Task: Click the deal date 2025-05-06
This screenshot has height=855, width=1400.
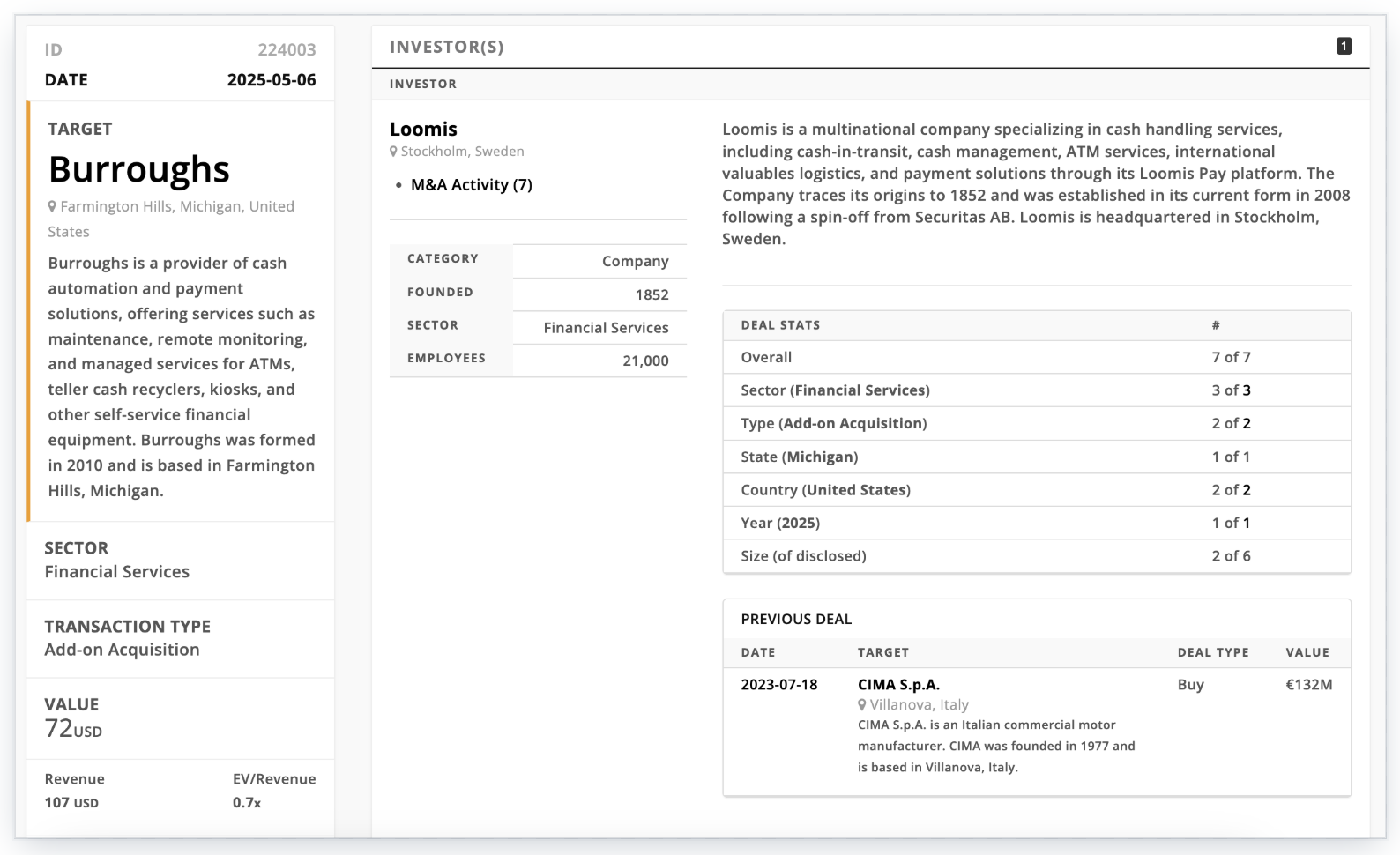Action: point(272,79)
